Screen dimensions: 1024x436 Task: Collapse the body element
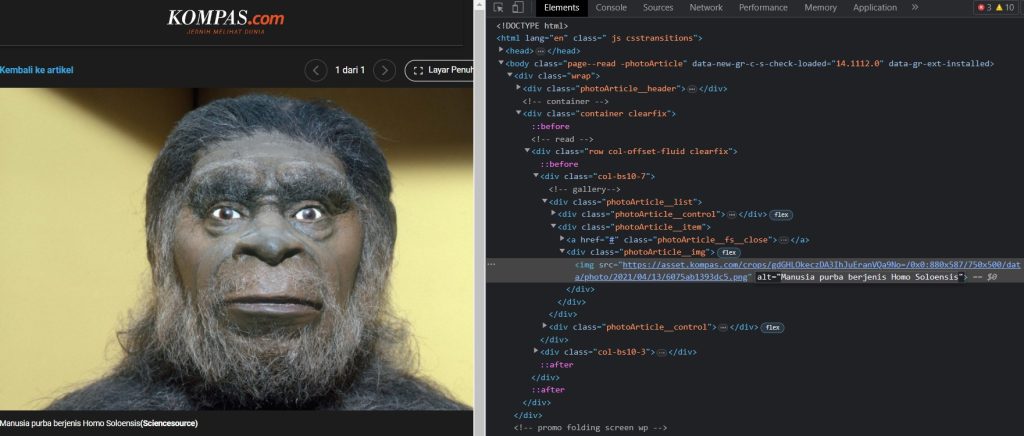501,63
